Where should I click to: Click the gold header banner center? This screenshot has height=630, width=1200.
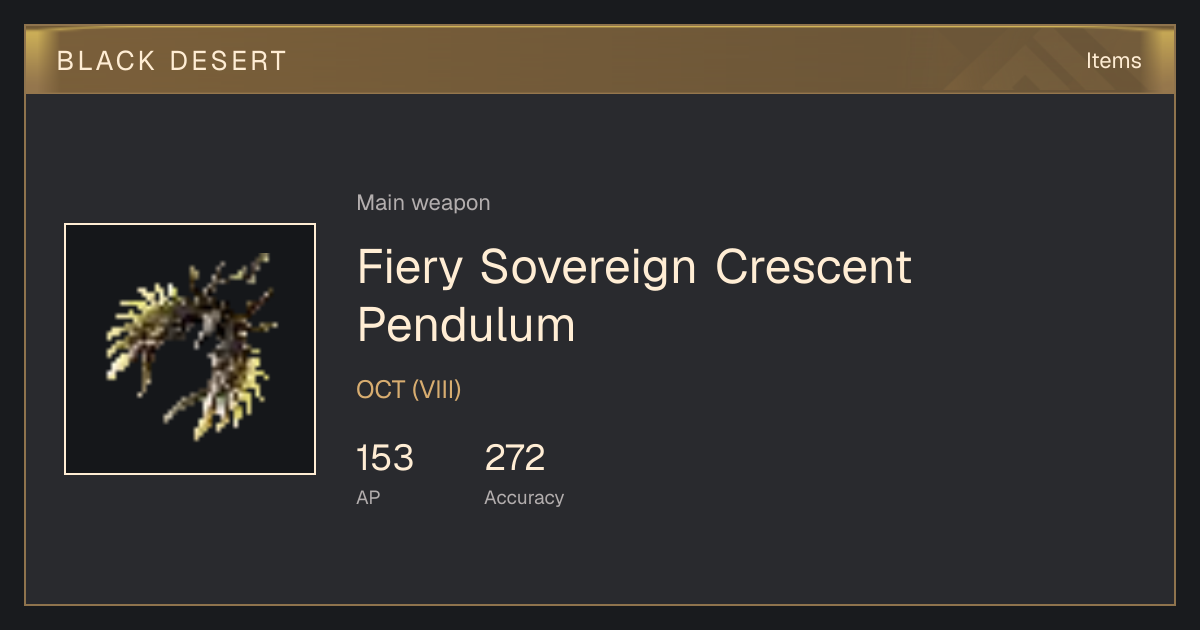600,60
